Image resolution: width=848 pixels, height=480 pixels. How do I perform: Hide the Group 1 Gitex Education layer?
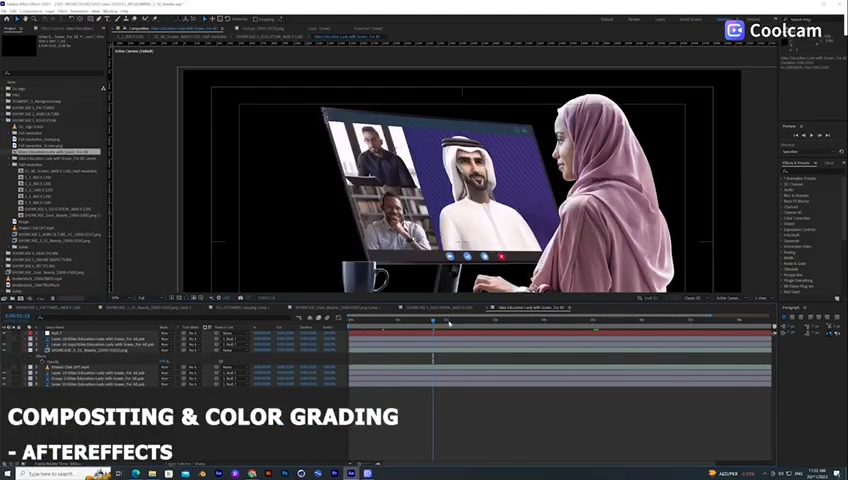(x=4, y=378)
